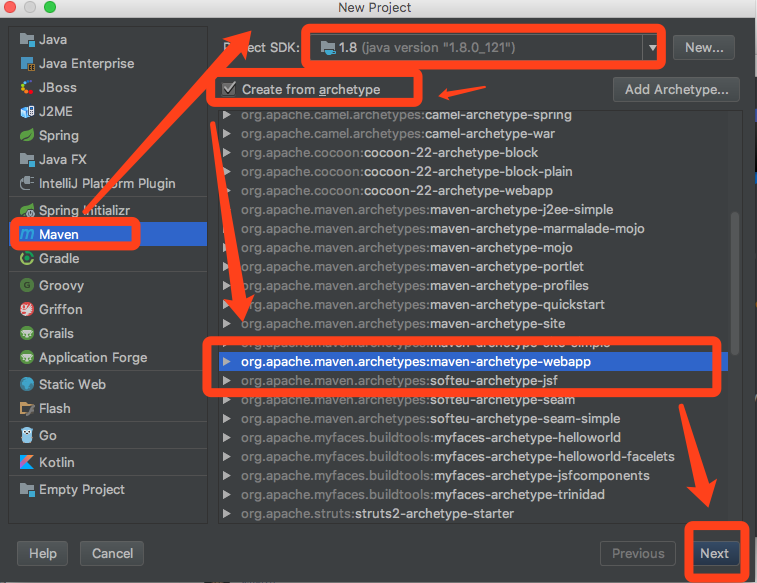Click the Flash folder icon
Viewport: 757px width, 583px height.
tap(27, 409)
